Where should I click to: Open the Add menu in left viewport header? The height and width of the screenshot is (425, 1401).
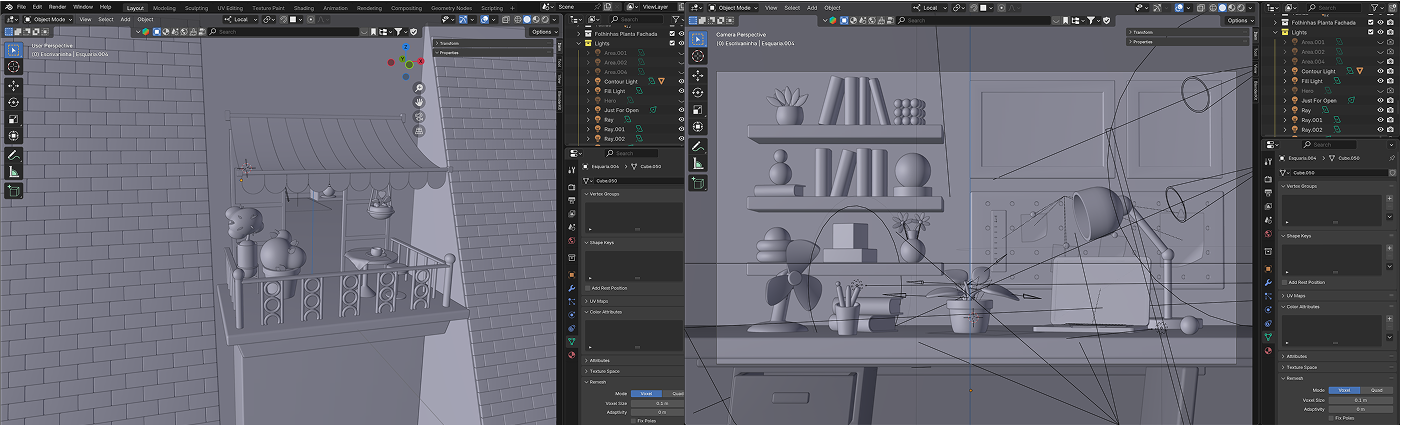point(125,19)
